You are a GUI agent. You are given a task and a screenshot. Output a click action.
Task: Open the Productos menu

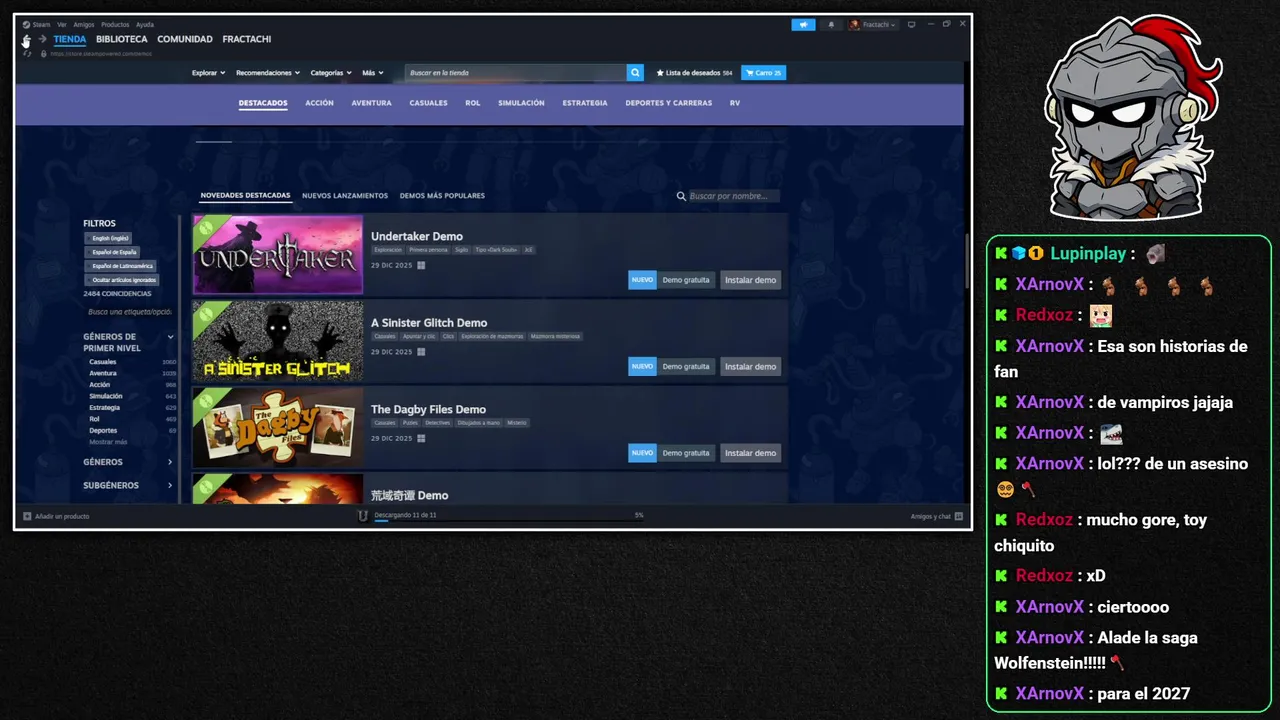click(115, 24)
